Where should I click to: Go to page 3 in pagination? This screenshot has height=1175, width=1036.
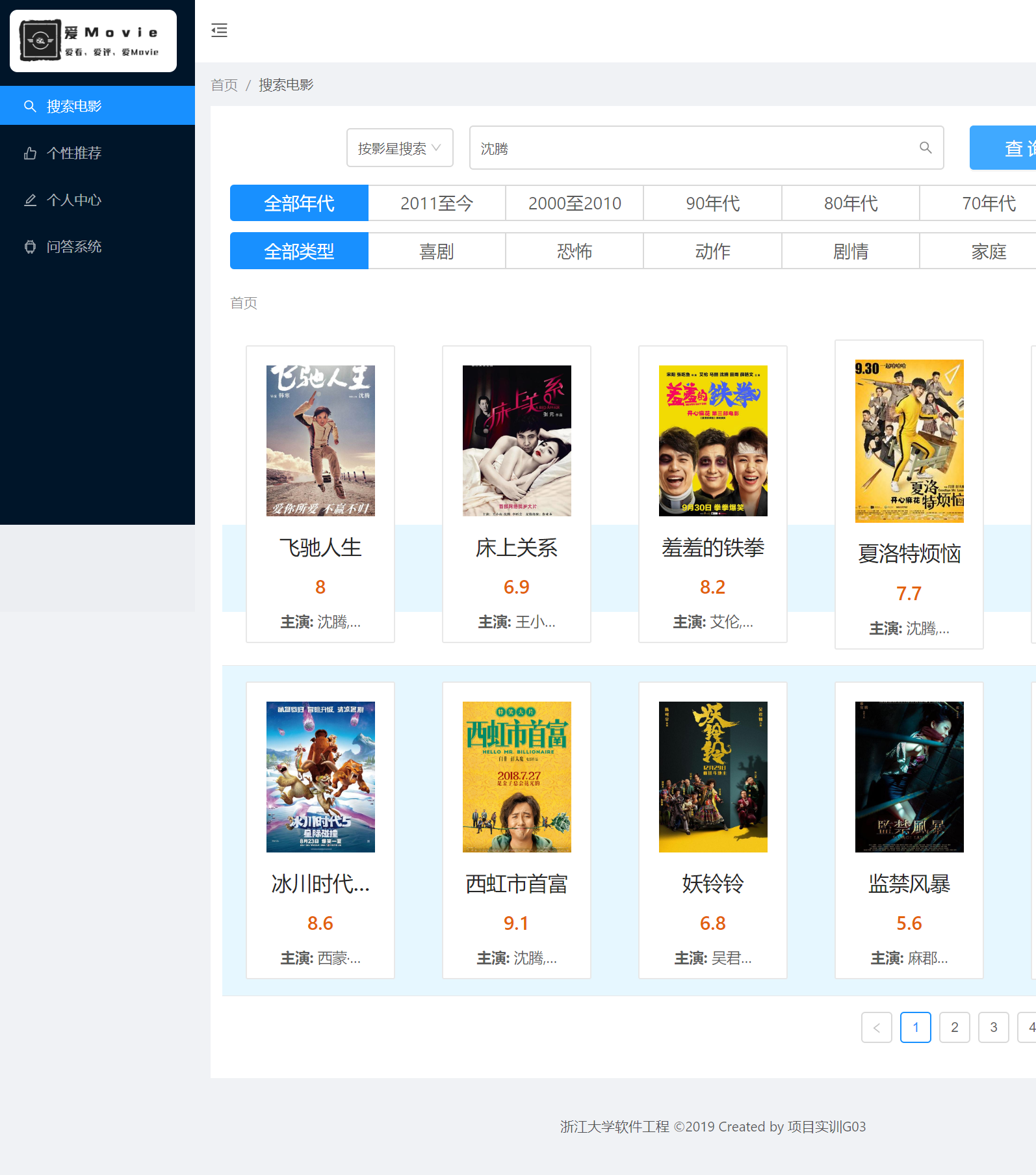[x=994, y=1027]
